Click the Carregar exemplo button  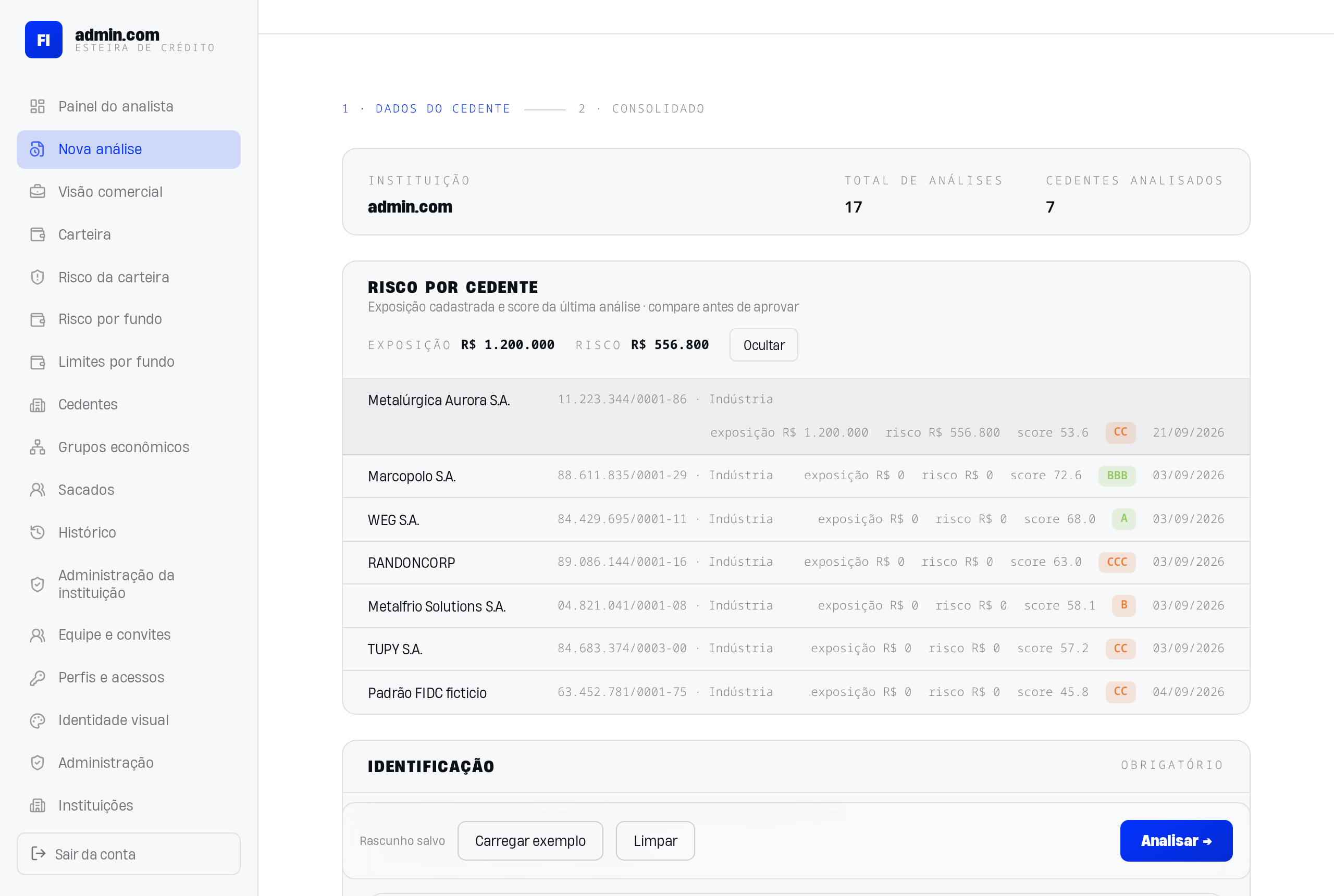pos(530,841)
